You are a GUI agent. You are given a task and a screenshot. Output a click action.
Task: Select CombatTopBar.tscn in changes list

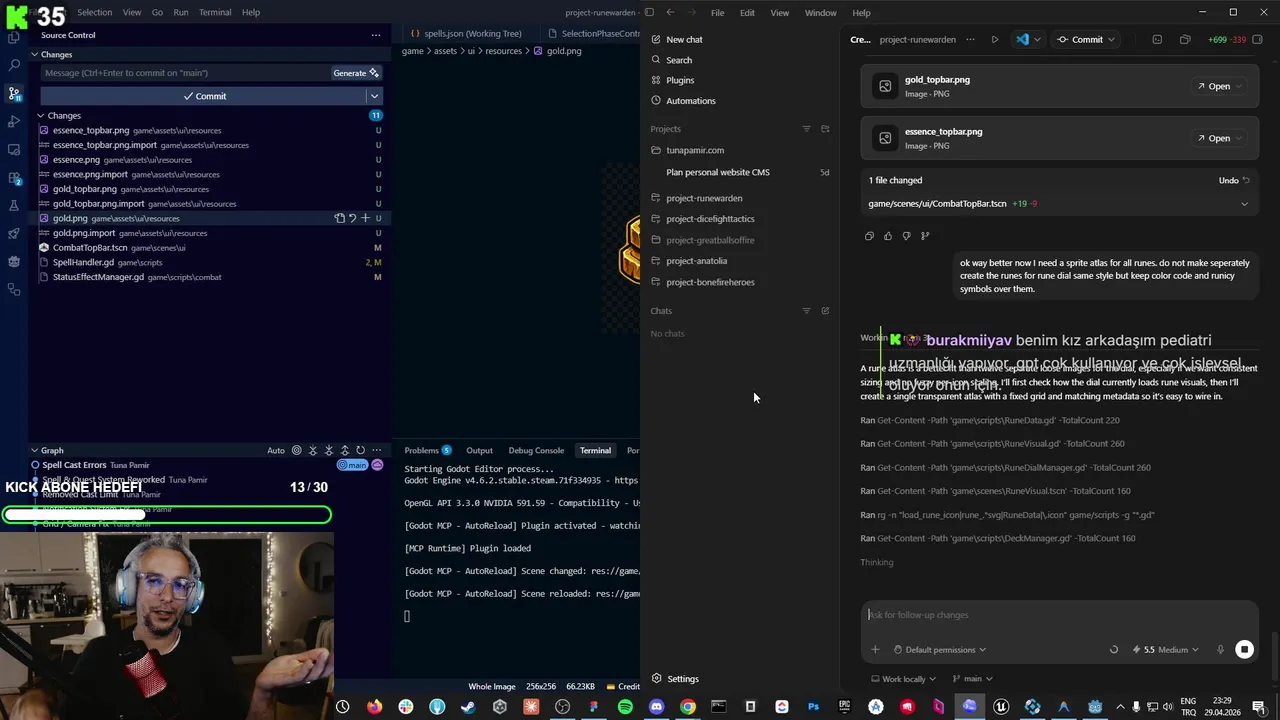[x=210, y=247]
